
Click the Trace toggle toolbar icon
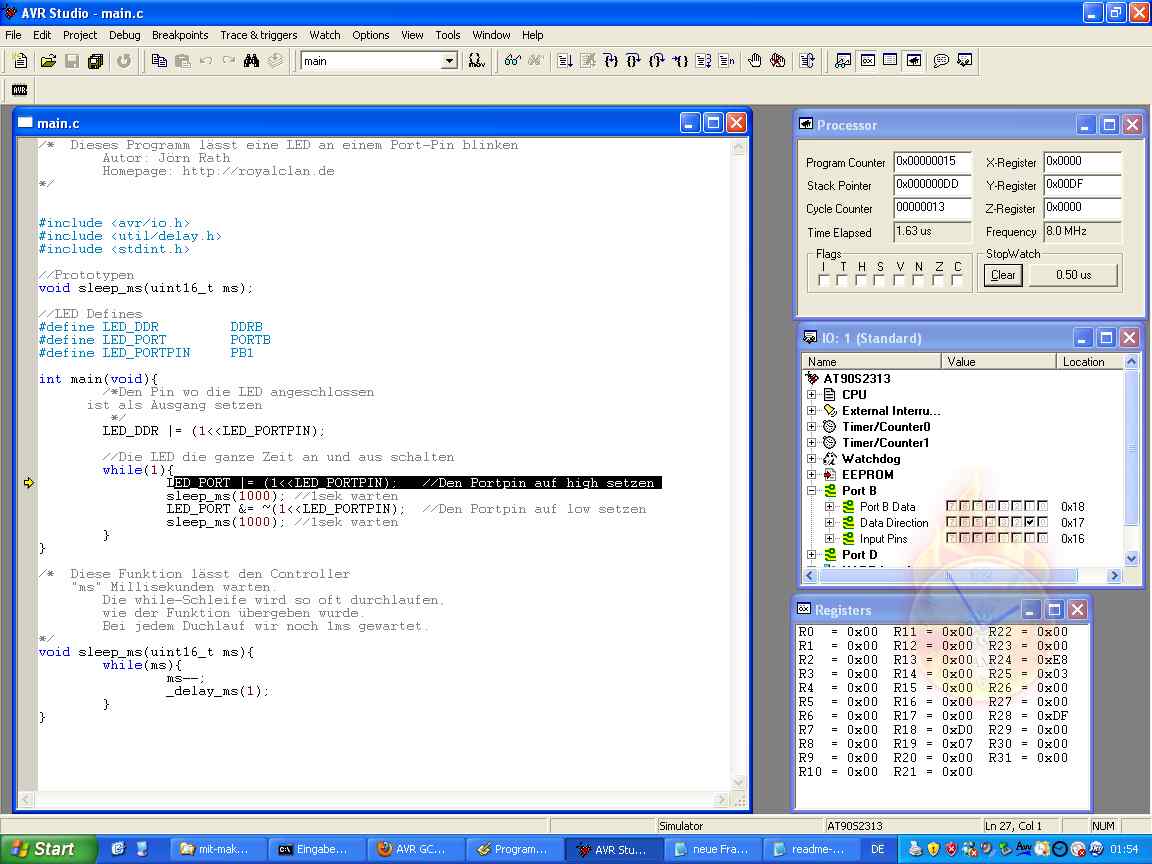pyautogui.click(x=807, y=61)
